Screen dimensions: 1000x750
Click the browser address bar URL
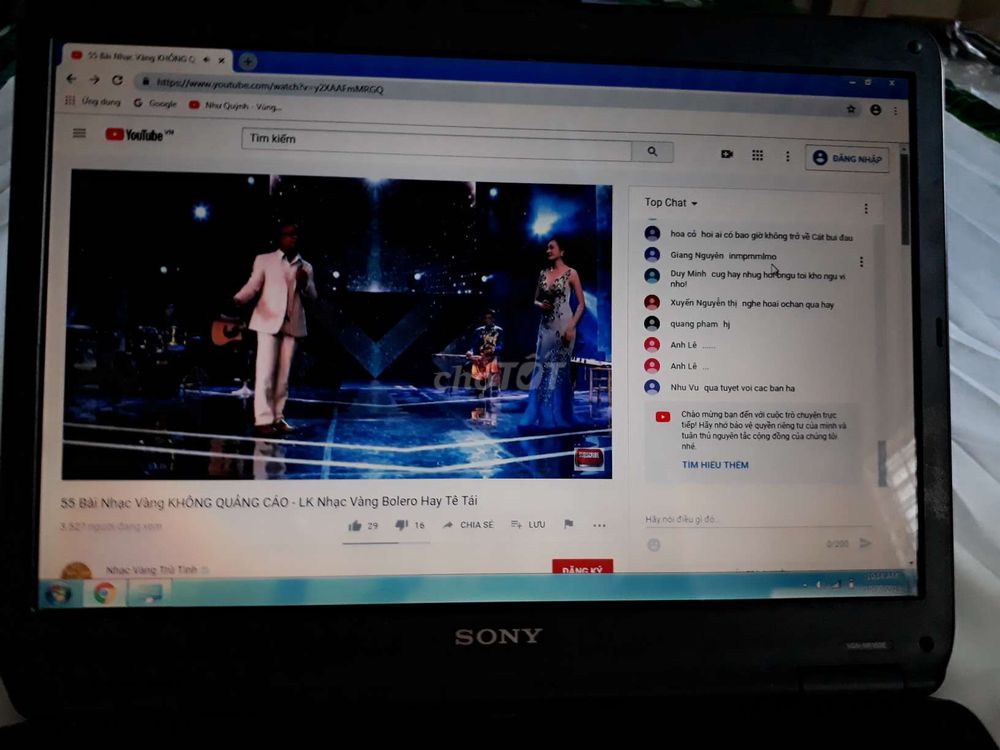coord(270,85)
